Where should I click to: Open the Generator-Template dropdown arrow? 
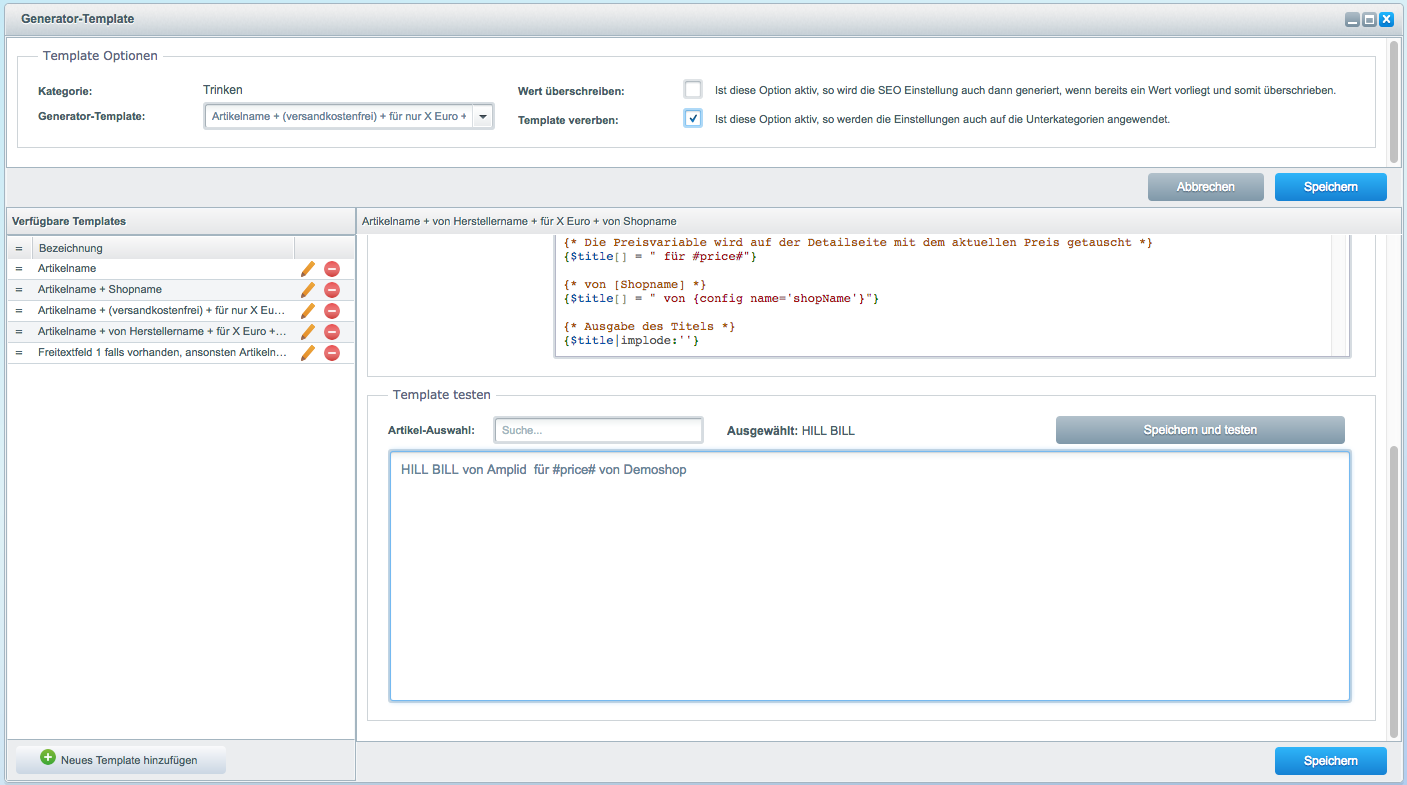pyautogui.click(x=482, y=116)
